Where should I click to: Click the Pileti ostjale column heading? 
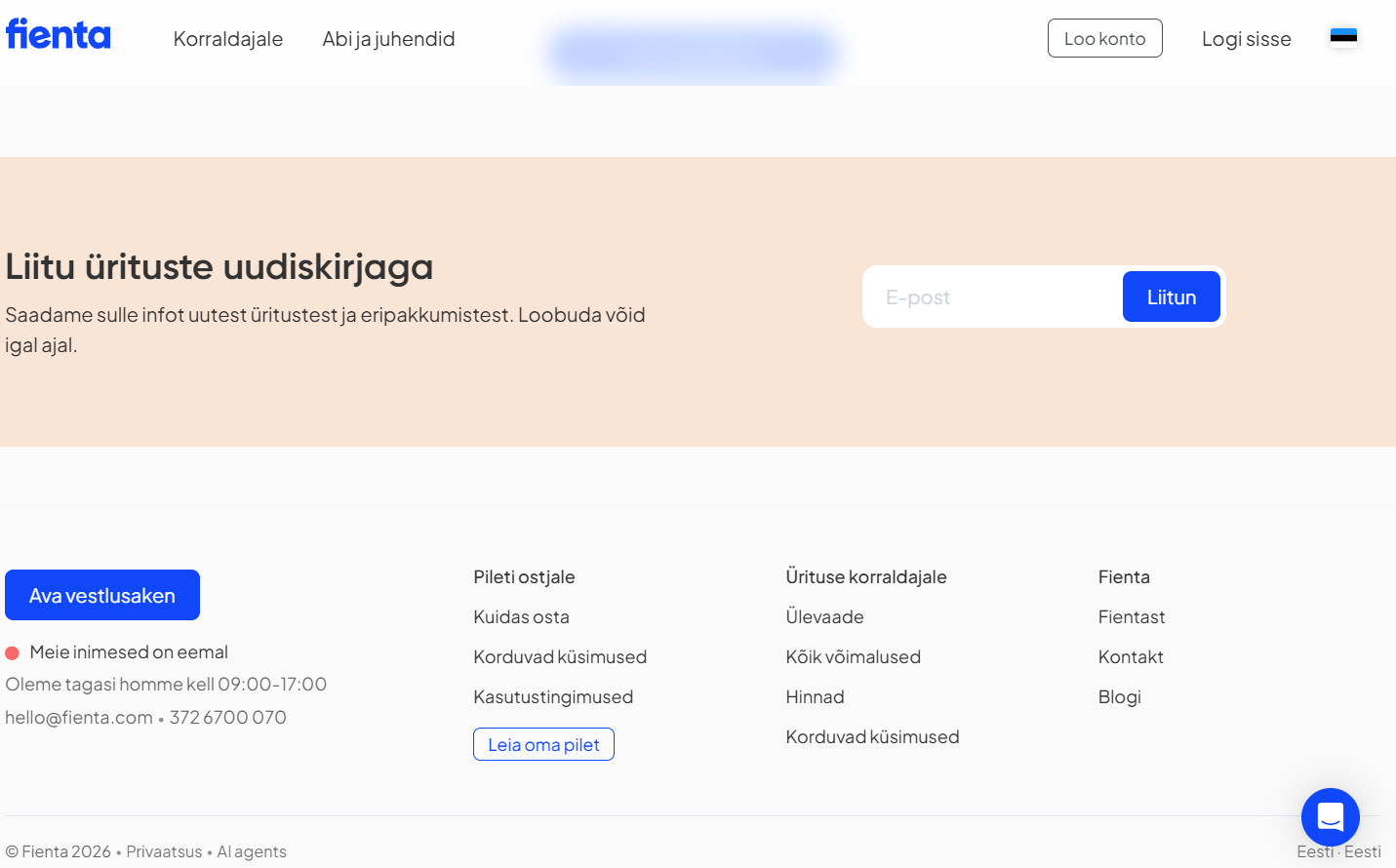pyautogui.click(x=524, y=577)
